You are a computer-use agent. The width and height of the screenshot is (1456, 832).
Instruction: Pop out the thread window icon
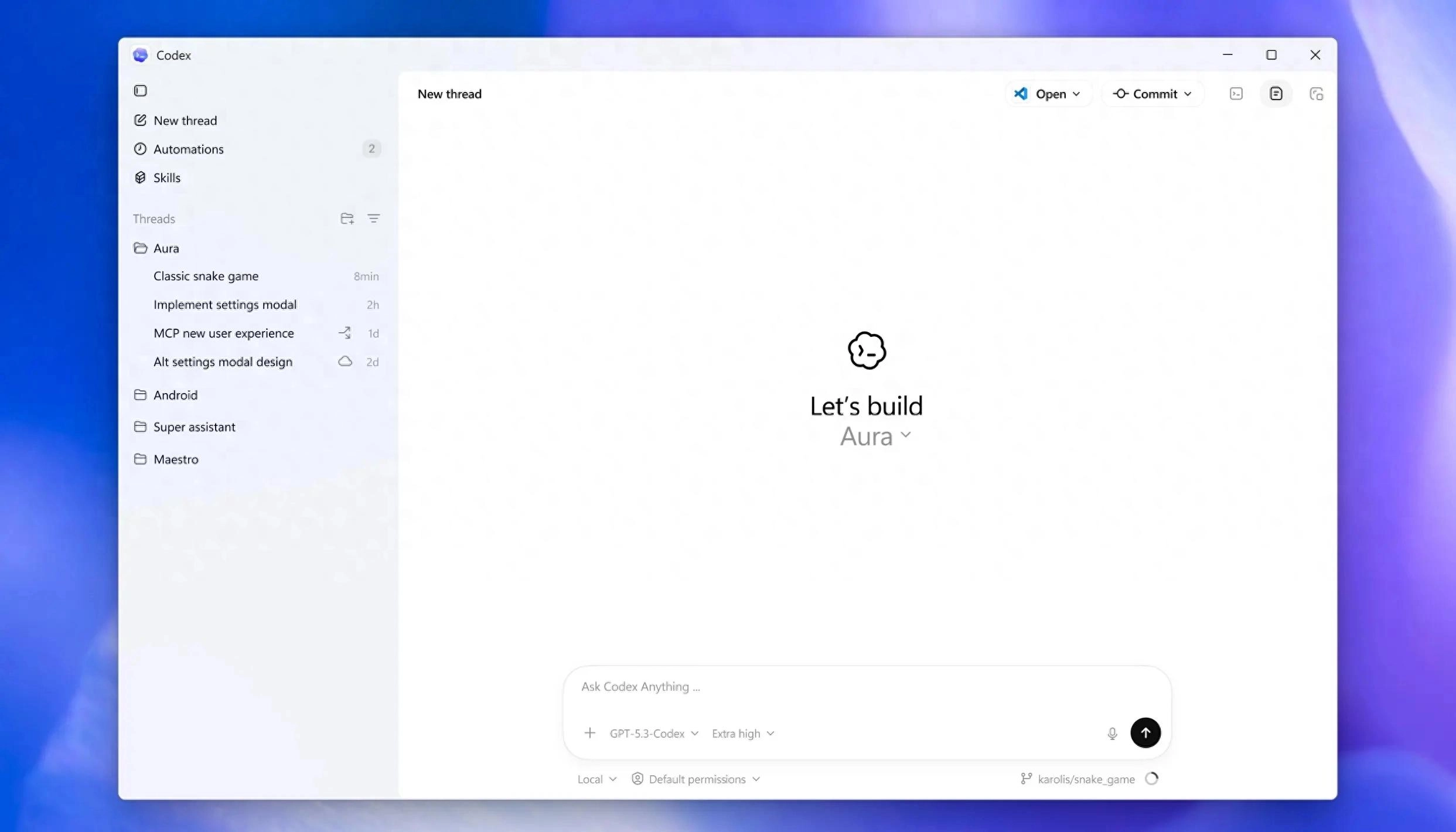[x=1317, y=93]
